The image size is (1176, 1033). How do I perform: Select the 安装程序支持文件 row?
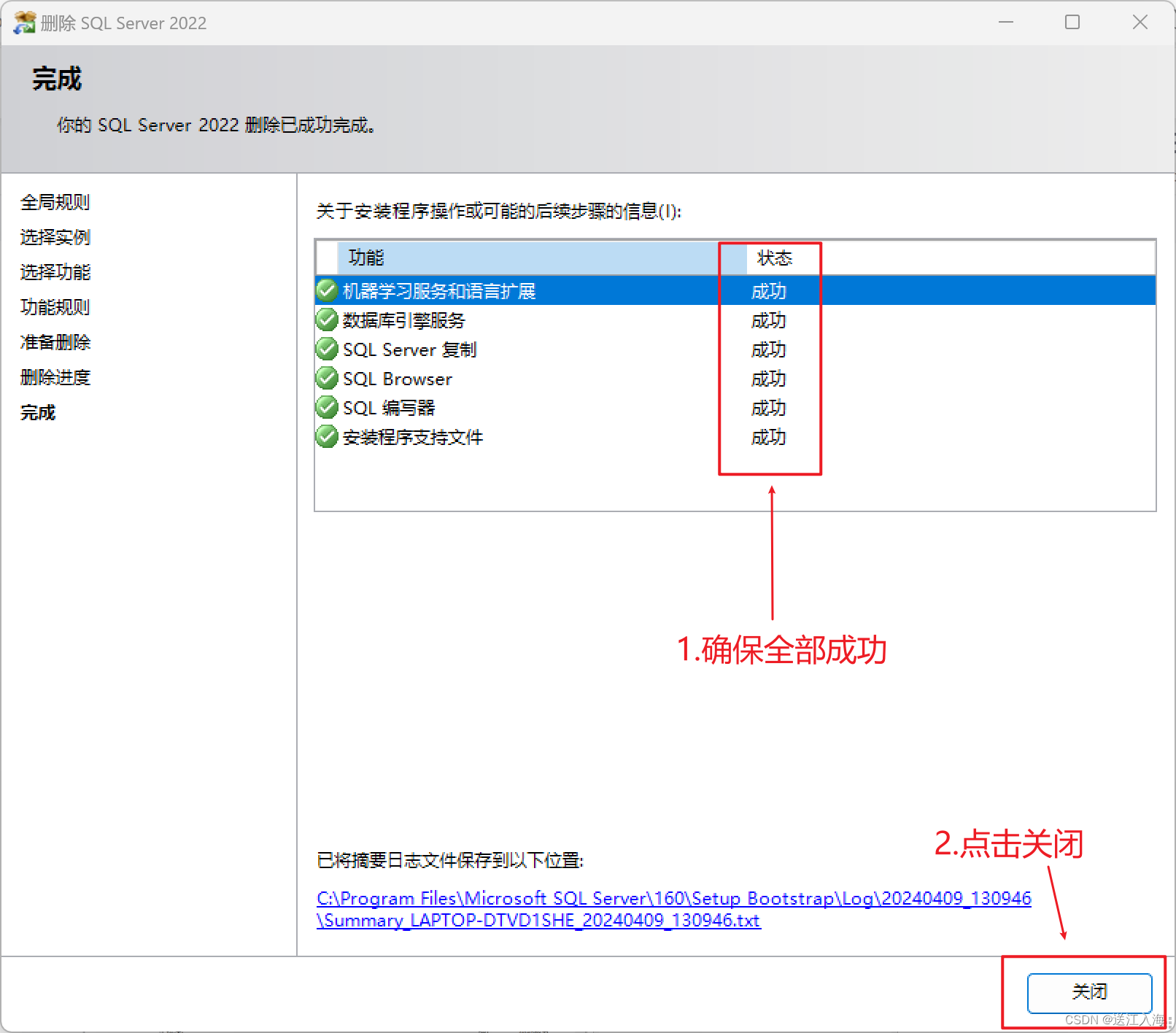click(735, 436)
